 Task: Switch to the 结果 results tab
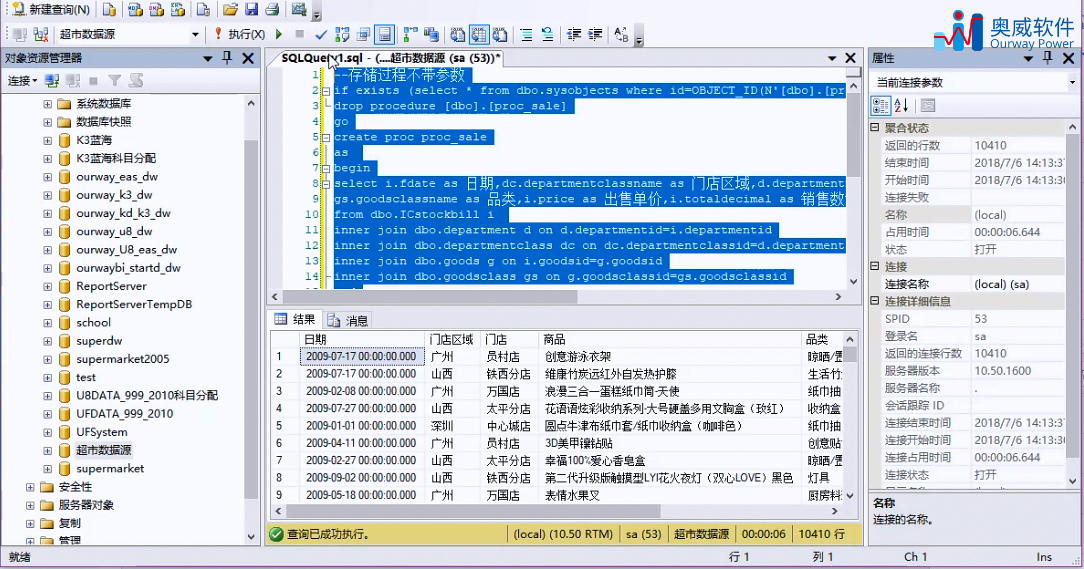coord(296,319)
